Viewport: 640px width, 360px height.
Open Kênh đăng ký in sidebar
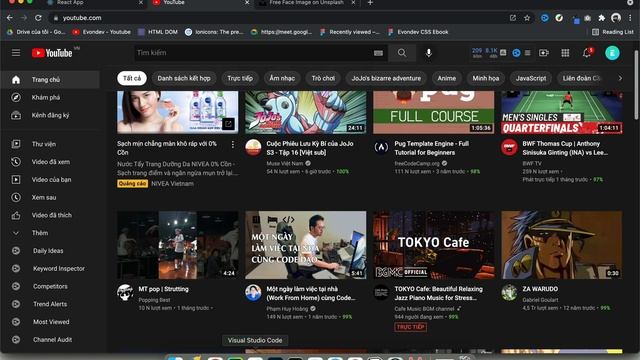pos(50,116)
